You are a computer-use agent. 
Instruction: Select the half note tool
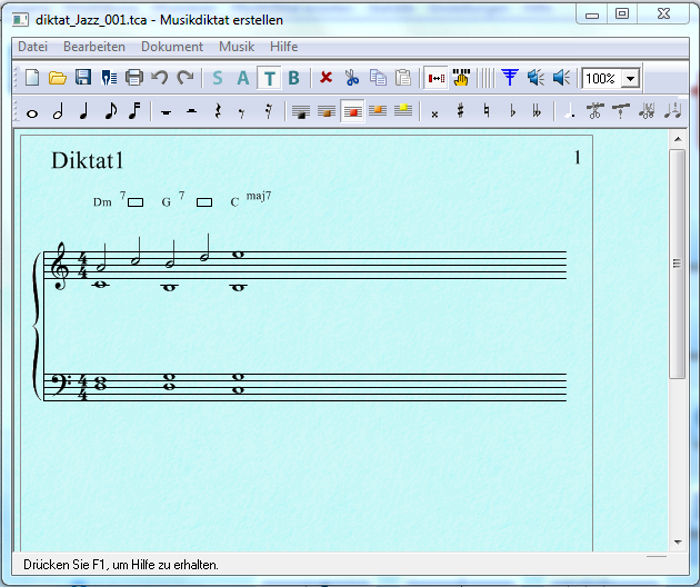point(58,112)
